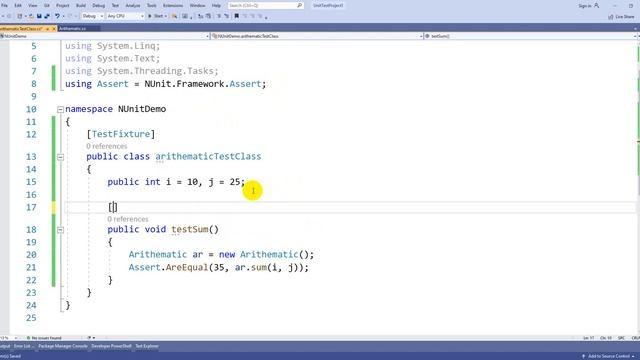Screen dimensions: 640x360
Task: Collapse the testSum method block
Action: [x=60, y=230]
